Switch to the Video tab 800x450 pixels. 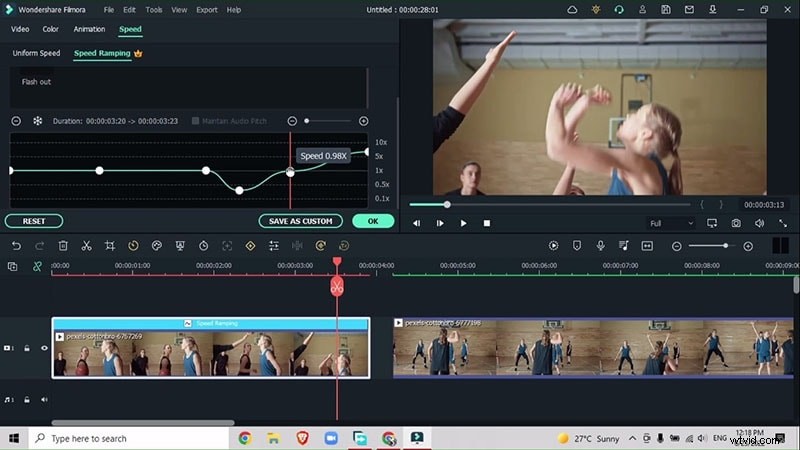click(x=20, y=29)
